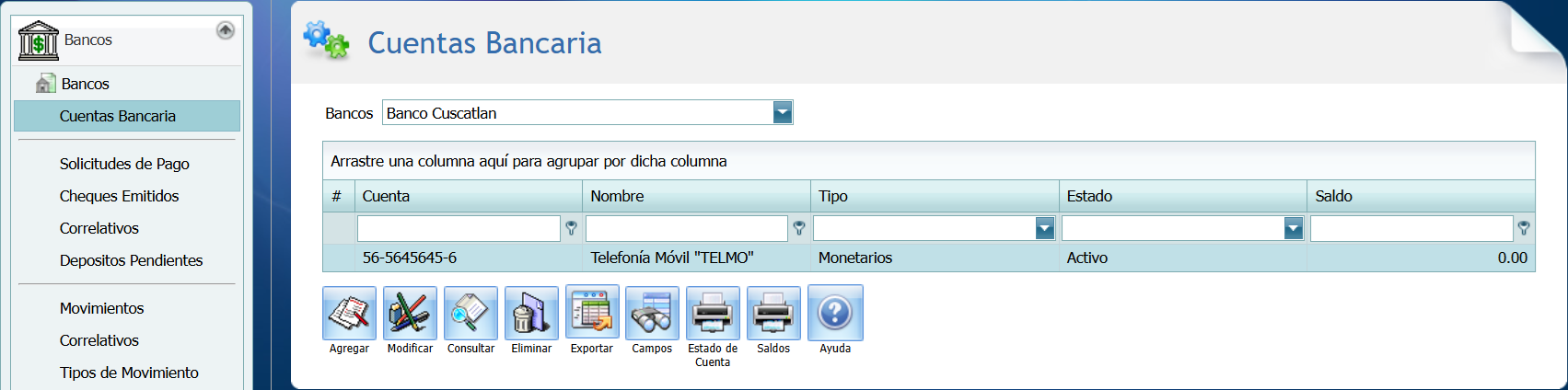Click the filter icon beside Nombre filter
This screenshot has width=1568, height=390.
click(799, 228)
